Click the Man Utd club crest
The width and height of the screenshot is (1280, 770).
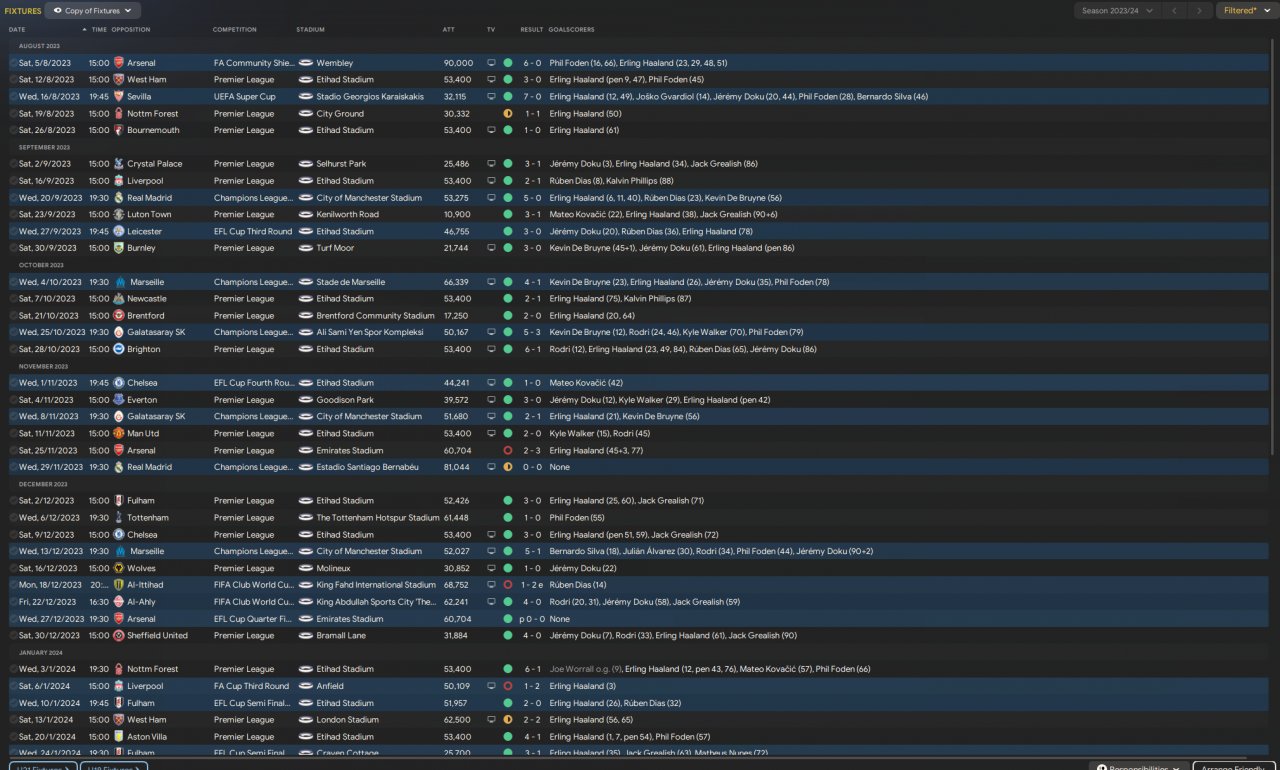(x=119, y=434)
